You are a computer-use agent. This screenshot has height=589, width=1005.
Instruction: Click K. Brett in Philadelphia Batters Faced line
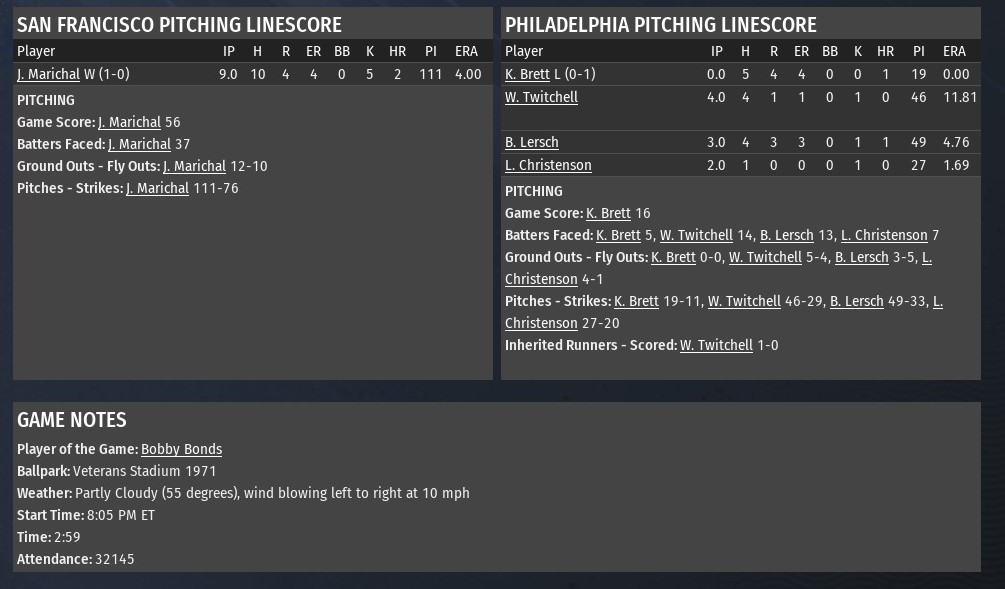click(618, 235)
